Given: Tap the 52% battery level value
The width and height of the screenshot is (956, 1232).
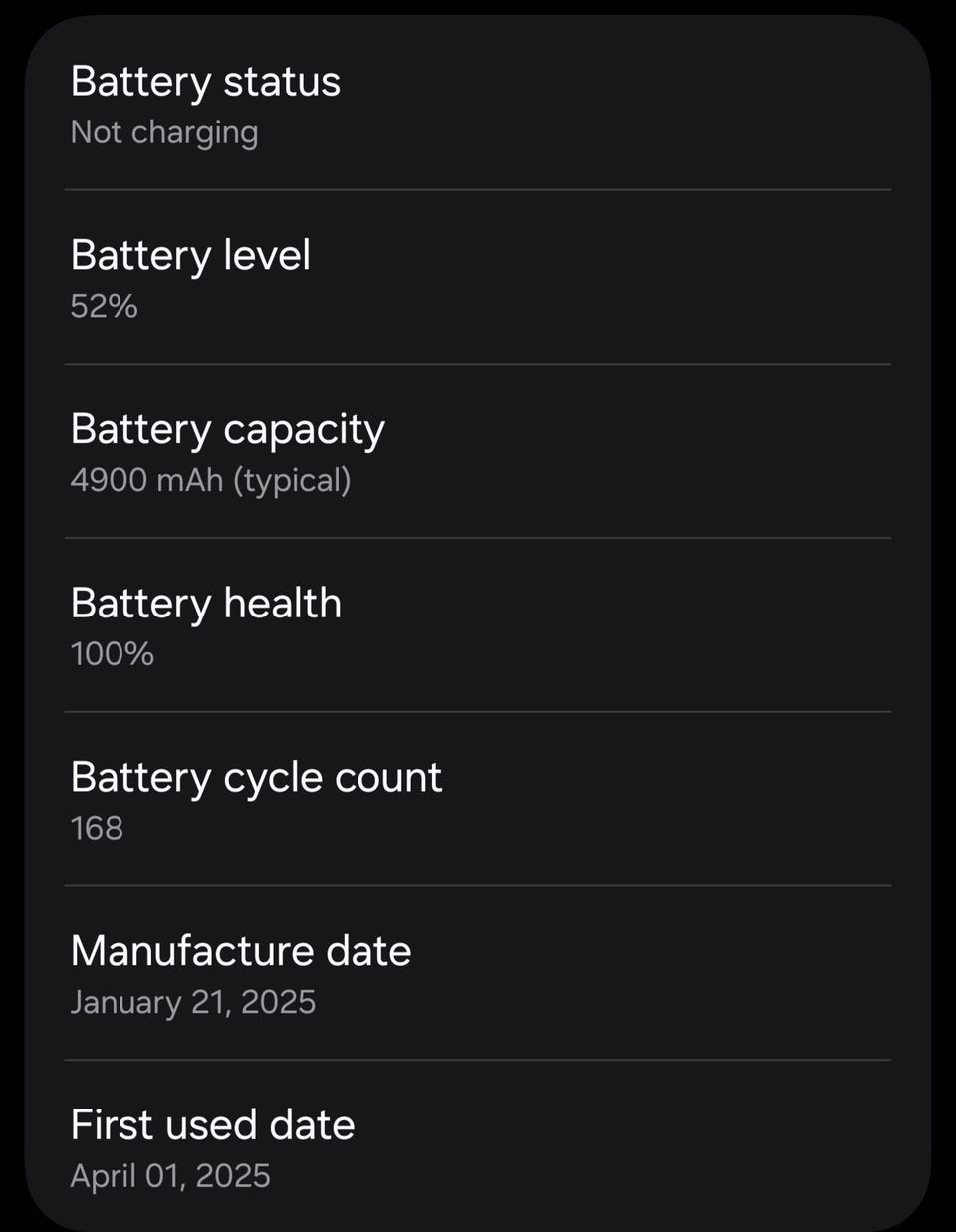Looking at the screenshot, I should click(x=104, y=306).
